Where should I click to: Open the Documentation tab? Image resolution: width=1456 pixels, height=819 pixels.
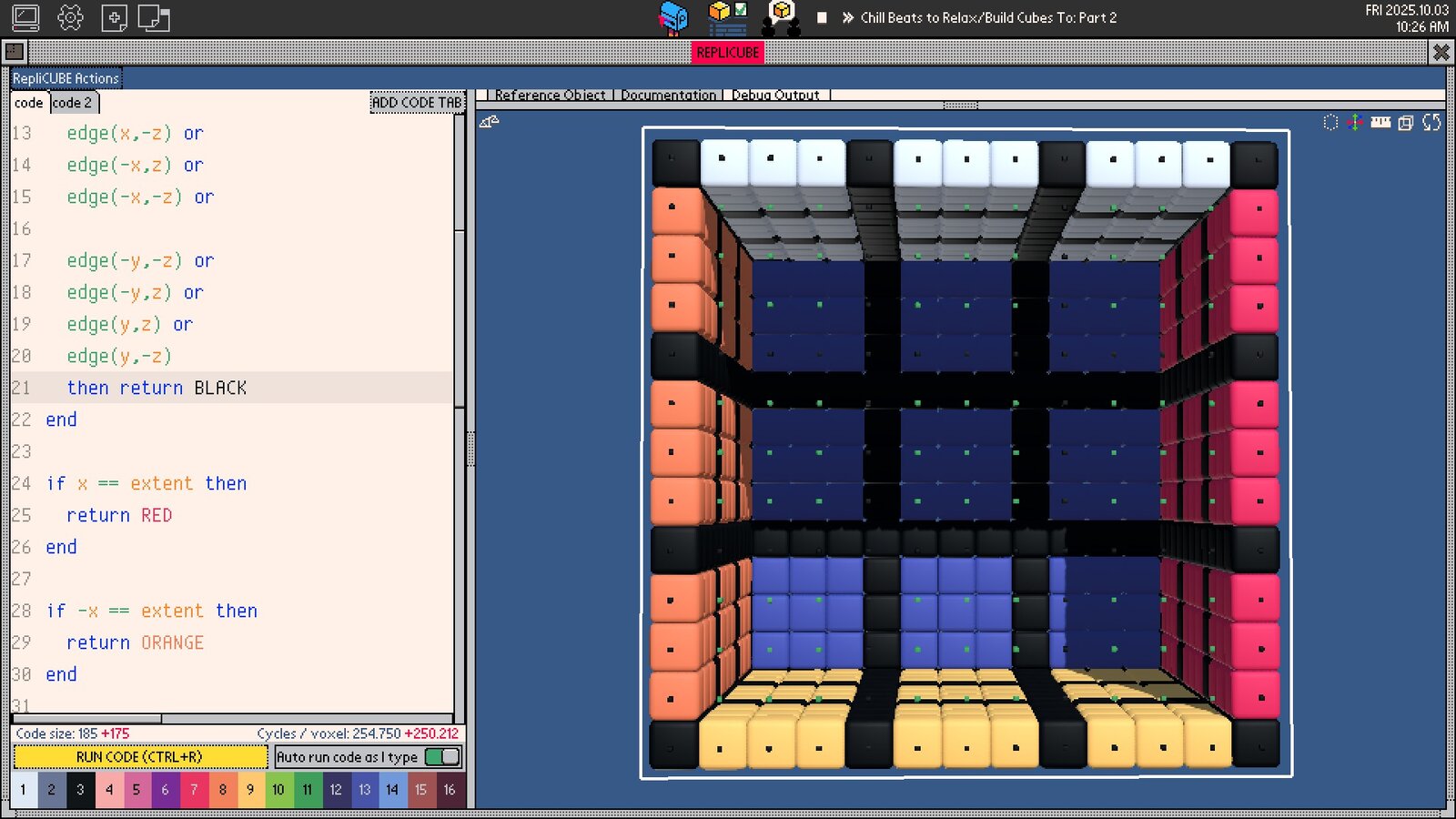(x=669, y=95)
